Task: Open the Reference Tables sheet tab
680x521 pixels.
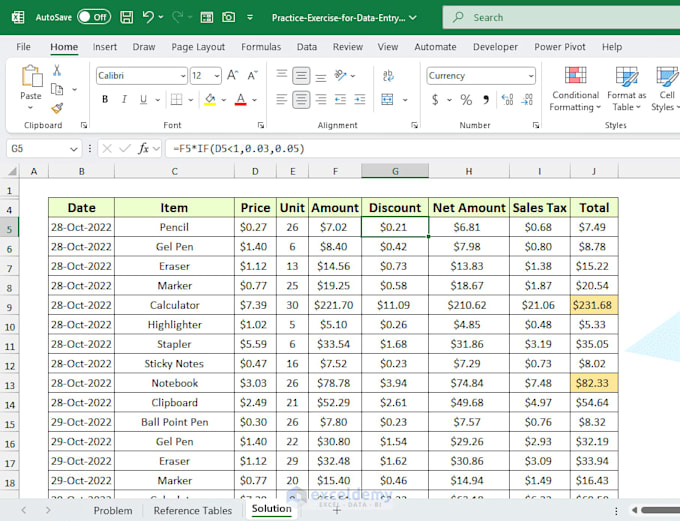Action: tap(193, 511)
